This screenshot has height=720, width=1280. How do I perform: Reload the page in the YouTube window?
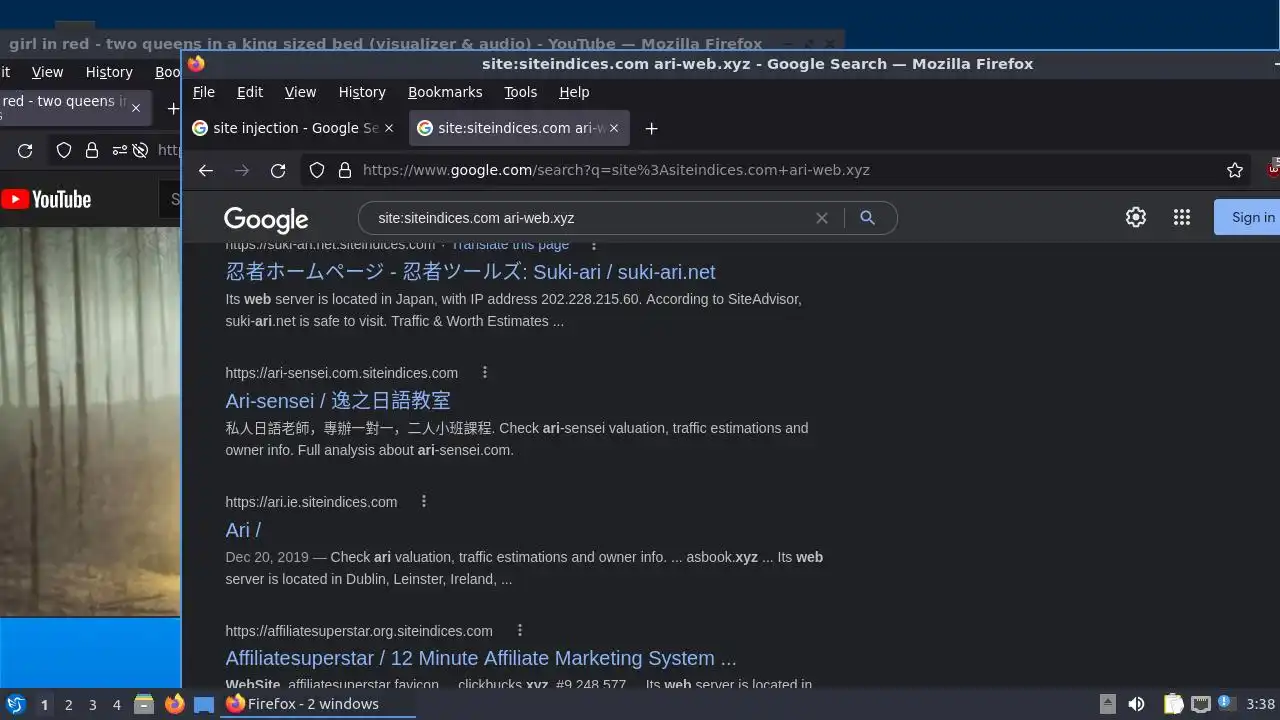25,150
